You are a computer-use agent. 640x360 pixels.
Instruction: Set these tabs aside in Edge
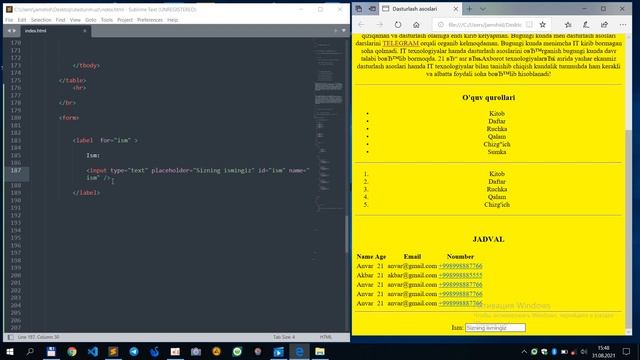click(x=372, y=9)
